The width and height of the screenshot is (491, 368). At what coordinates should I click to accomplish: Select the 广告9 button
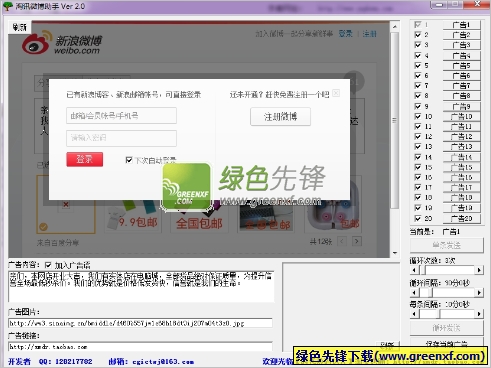[x=462, y=106]
